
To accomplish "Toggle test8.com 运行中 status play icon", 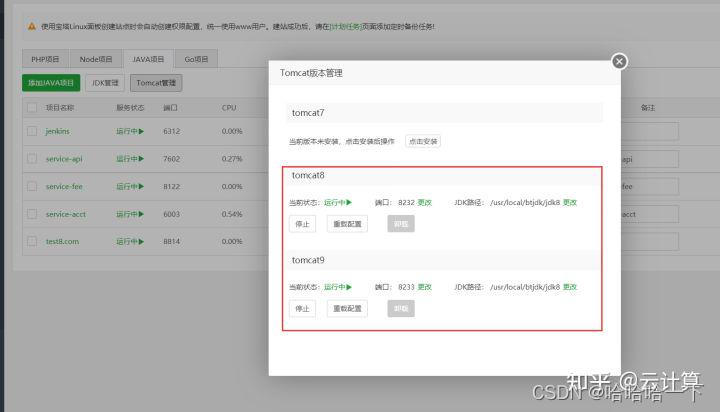I will coord(141,241).
